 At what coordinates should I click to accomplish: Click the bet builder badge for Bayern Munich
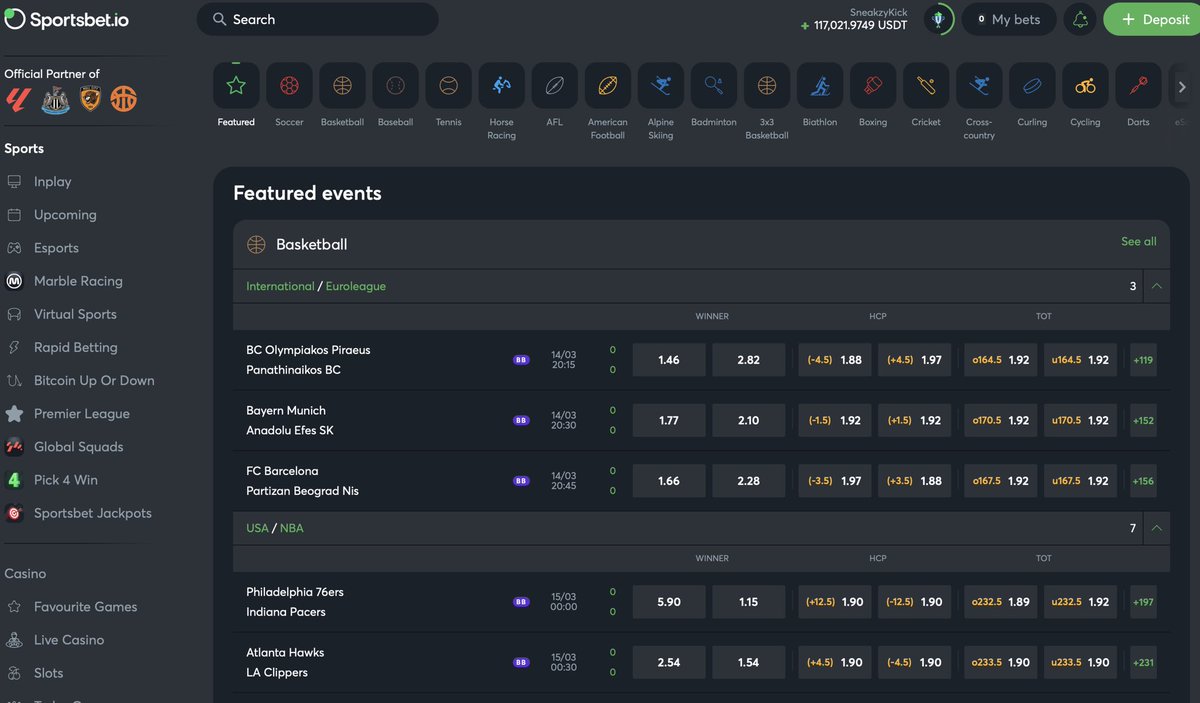[521, 420]
